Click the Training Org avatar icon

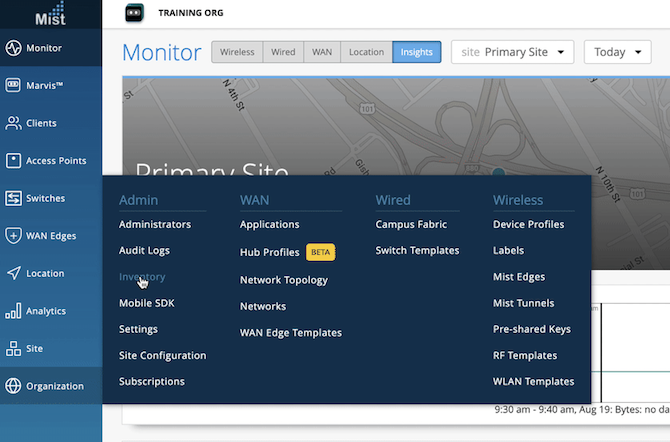[135, 14]
